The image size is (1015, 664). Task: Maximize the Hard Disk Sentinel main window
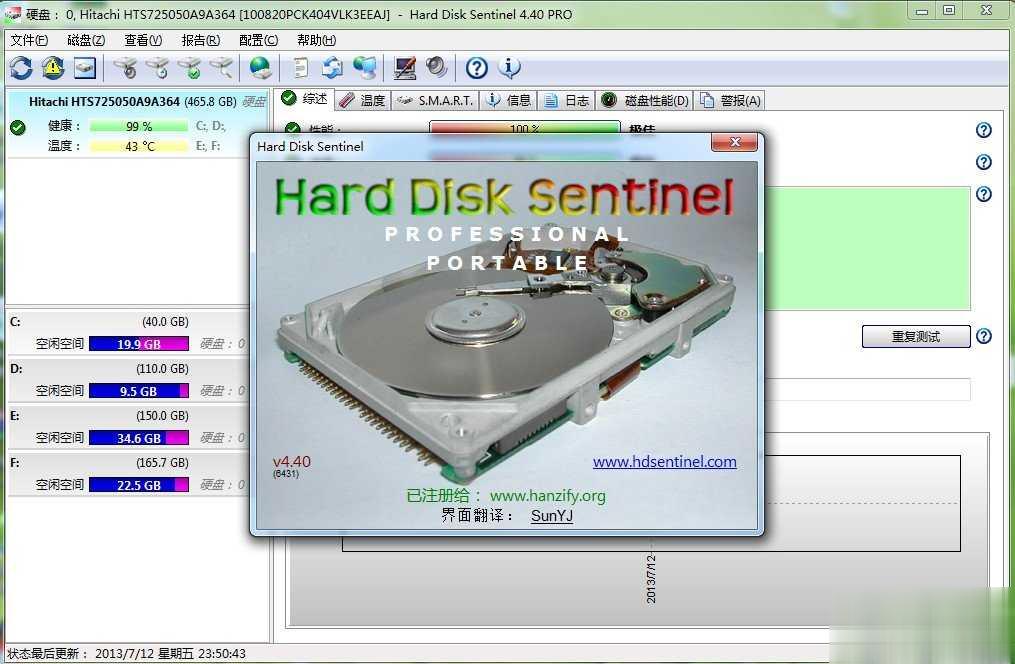click(949, 10)
